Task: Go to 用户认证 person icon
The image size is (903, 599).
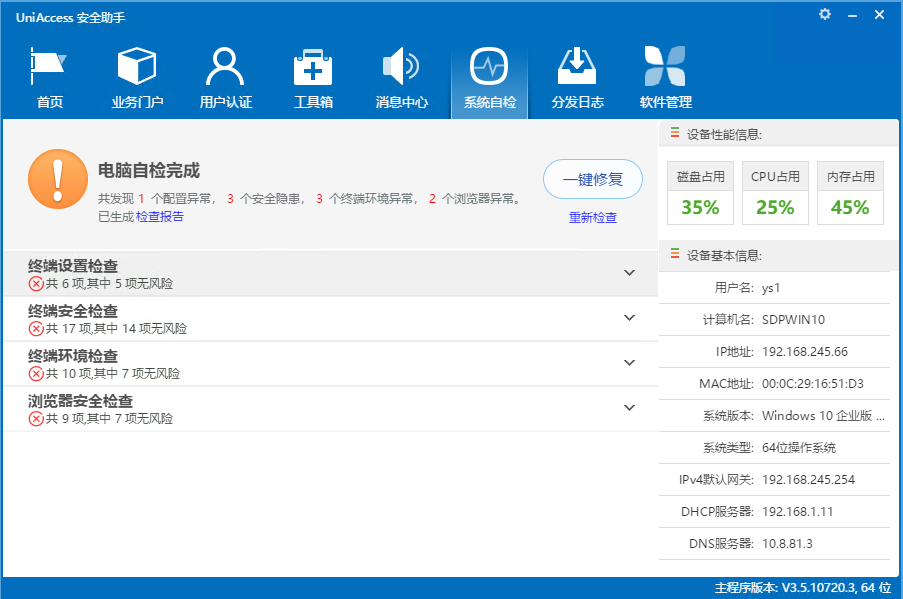Action: (225, 68)
